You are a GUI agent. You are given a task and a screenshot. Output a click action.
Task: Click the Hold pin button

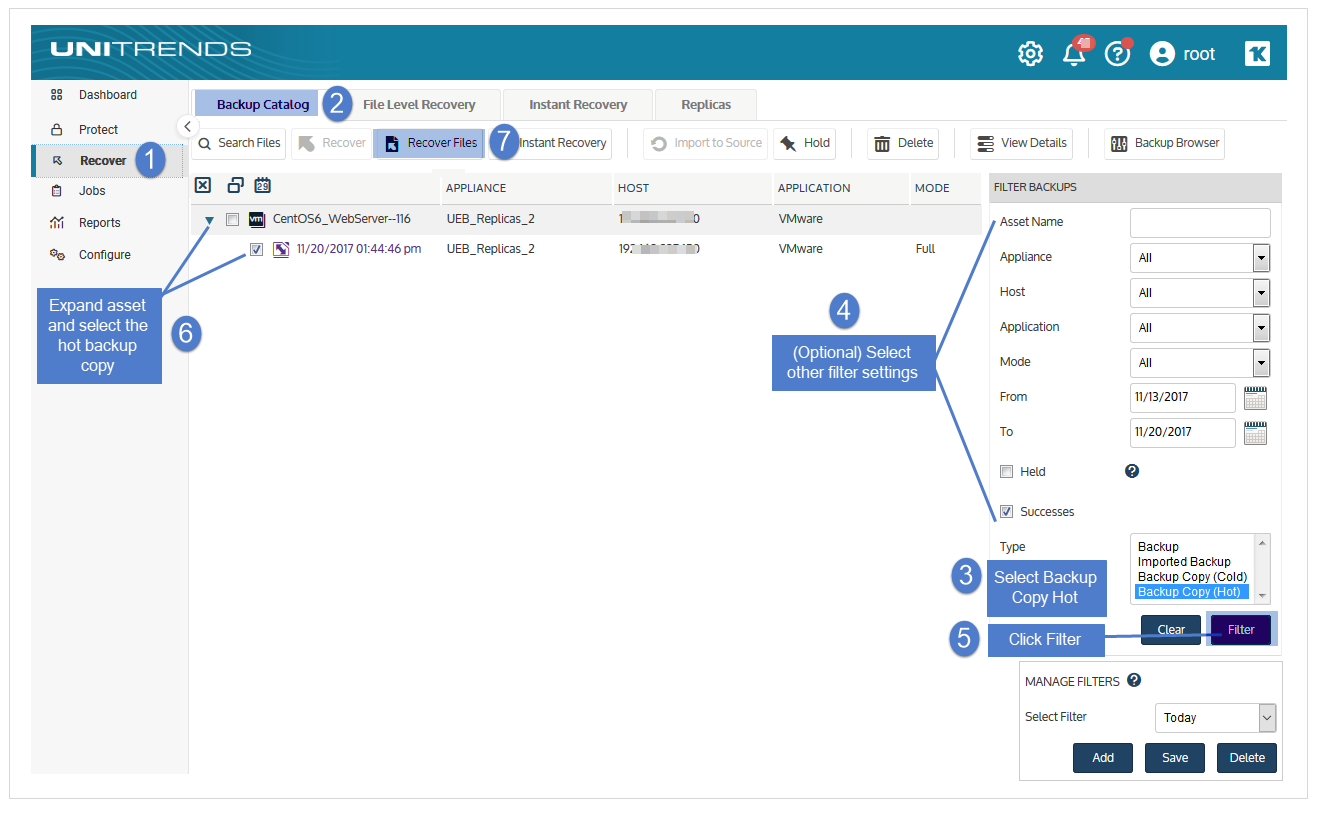click(x=804, y=143)
